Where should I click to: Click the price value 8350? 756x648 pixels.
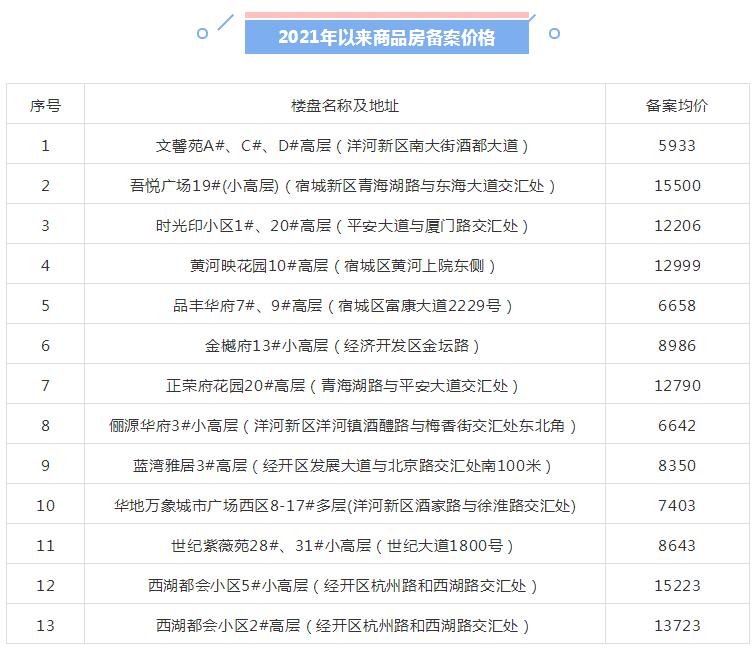677,466
